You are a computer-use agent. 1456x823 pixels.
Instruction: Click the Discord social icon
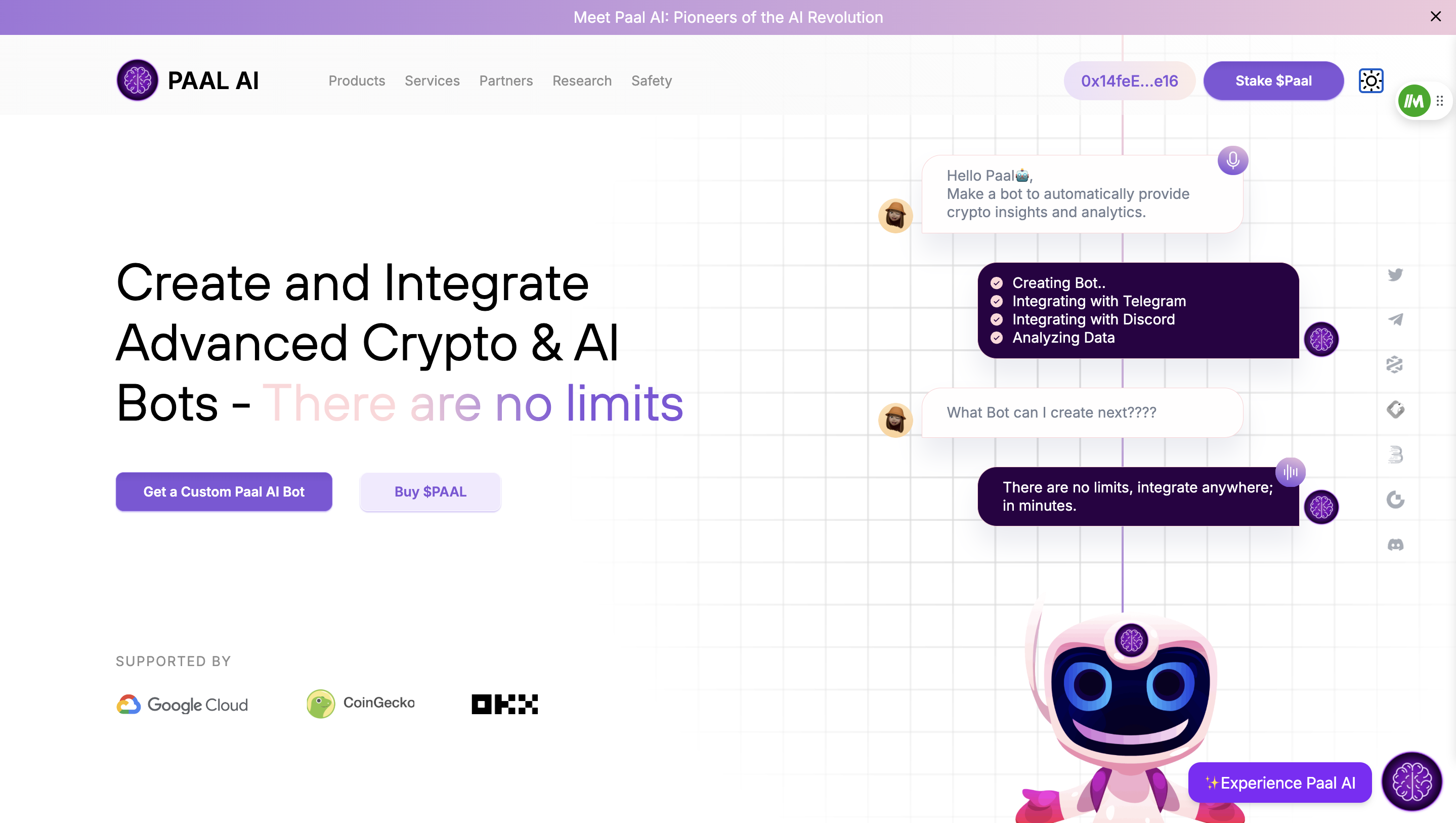(x=1395, y=545)
